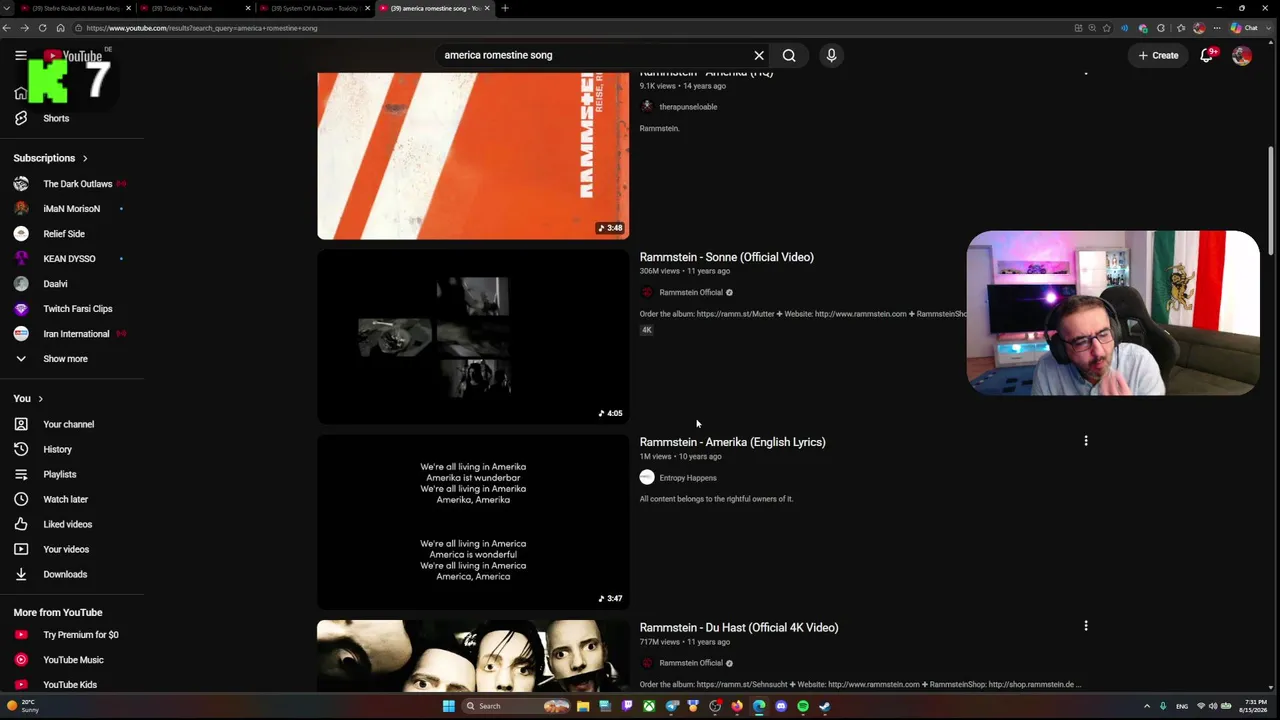Open Downloads in the sidebar

[x=65, y=574]
